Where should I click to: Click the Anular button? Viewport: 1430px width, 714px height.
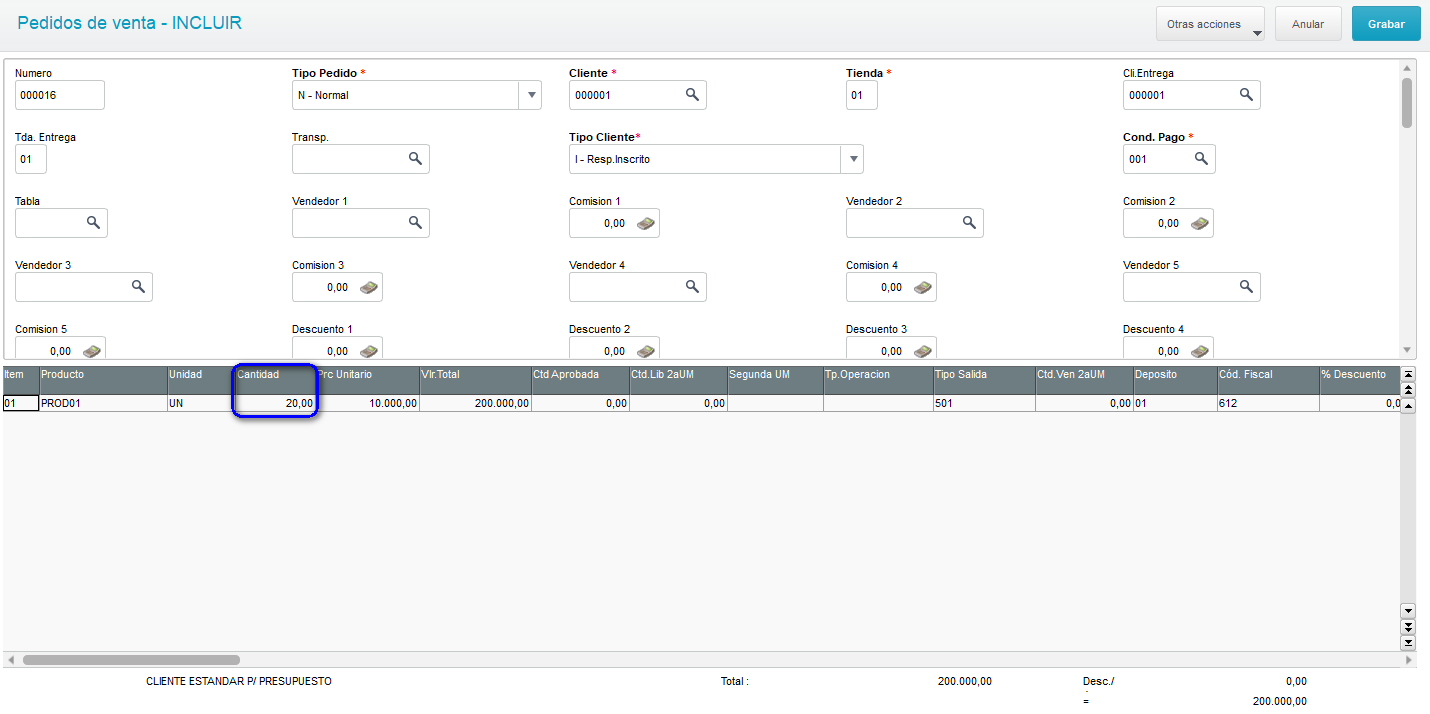point(1308,24)
